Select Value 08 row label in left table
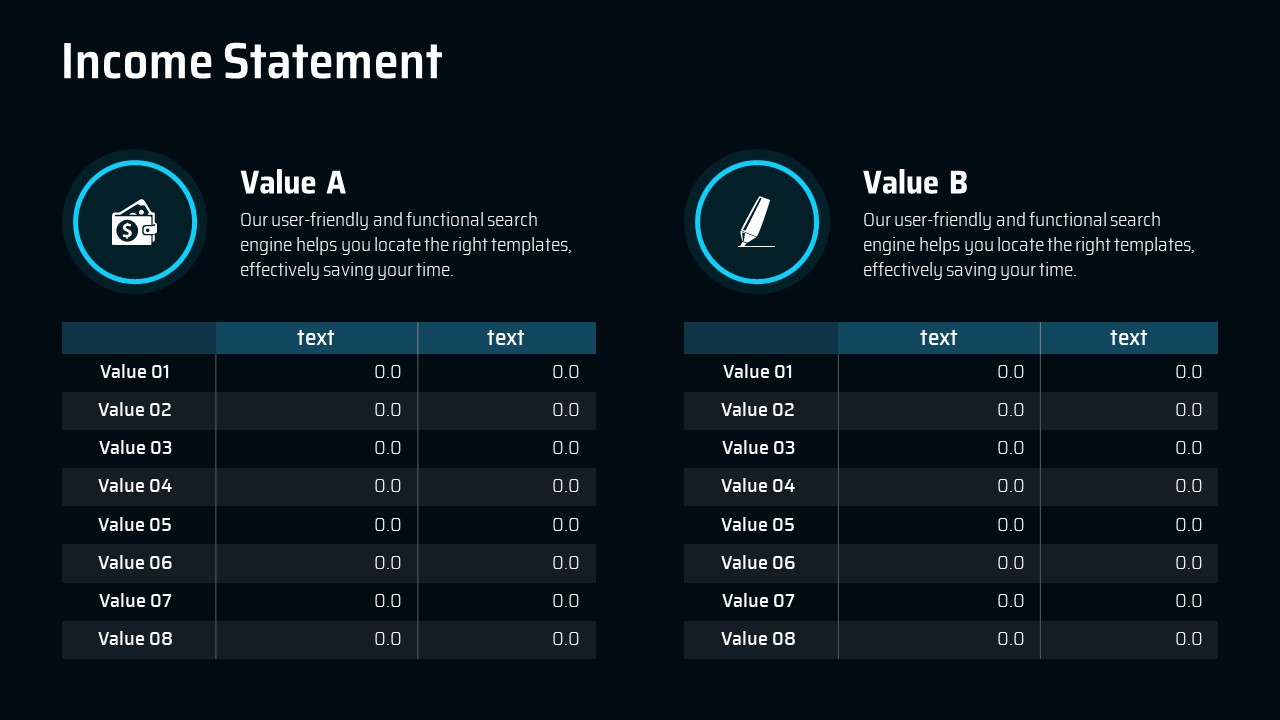Image resolution: width=1280 pixels, height=720 pixels. [135, 639]
